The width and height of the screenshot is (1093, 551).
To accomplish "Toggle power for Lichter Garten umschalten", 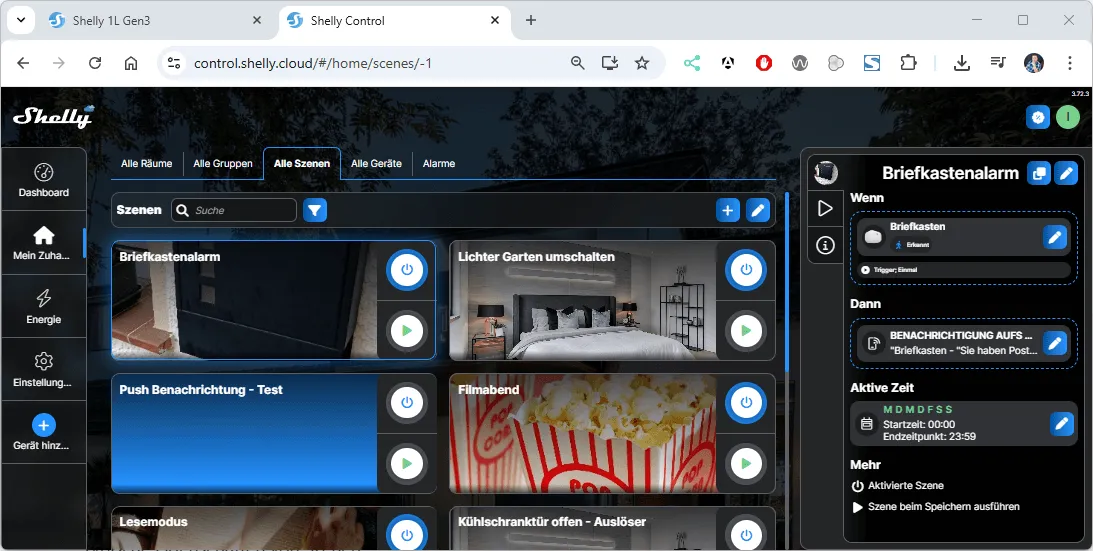I will point(746,270).
